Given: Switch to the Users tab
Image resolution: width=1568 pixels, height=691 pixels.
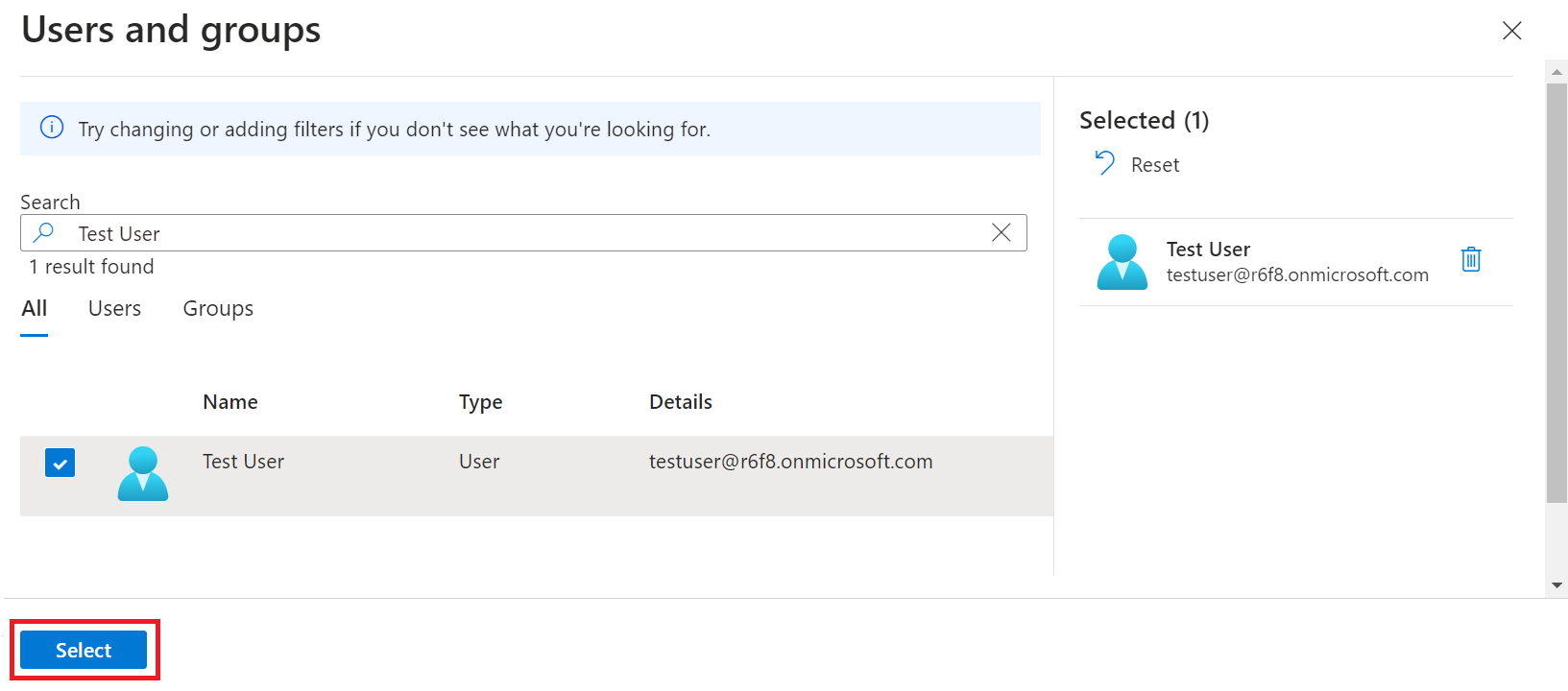Looking at the screenshot, I should pyautogui.click(x=114, y=308).
